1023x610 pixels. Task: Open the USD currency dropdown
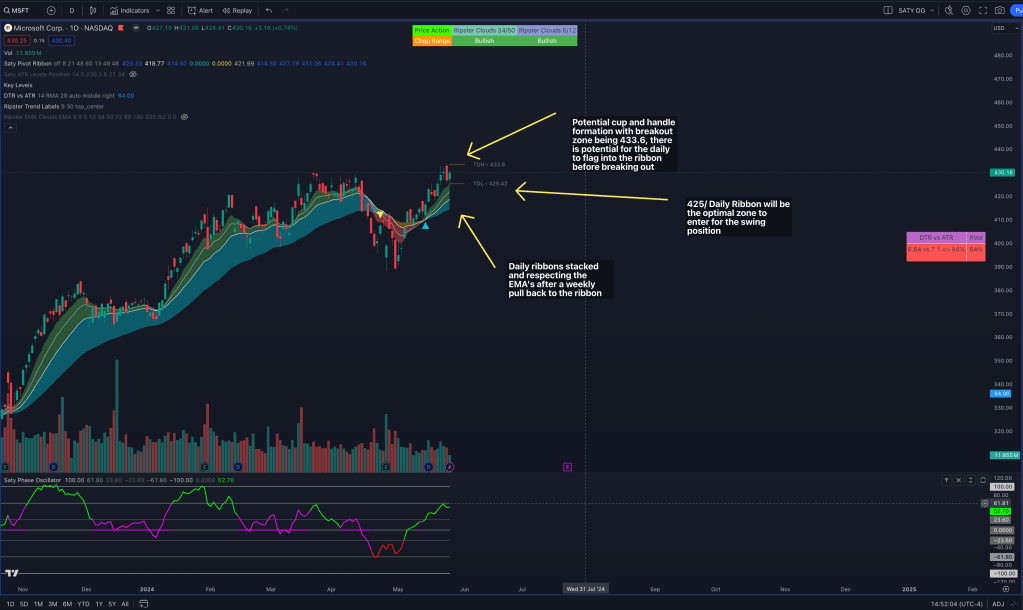click(999, 28)
